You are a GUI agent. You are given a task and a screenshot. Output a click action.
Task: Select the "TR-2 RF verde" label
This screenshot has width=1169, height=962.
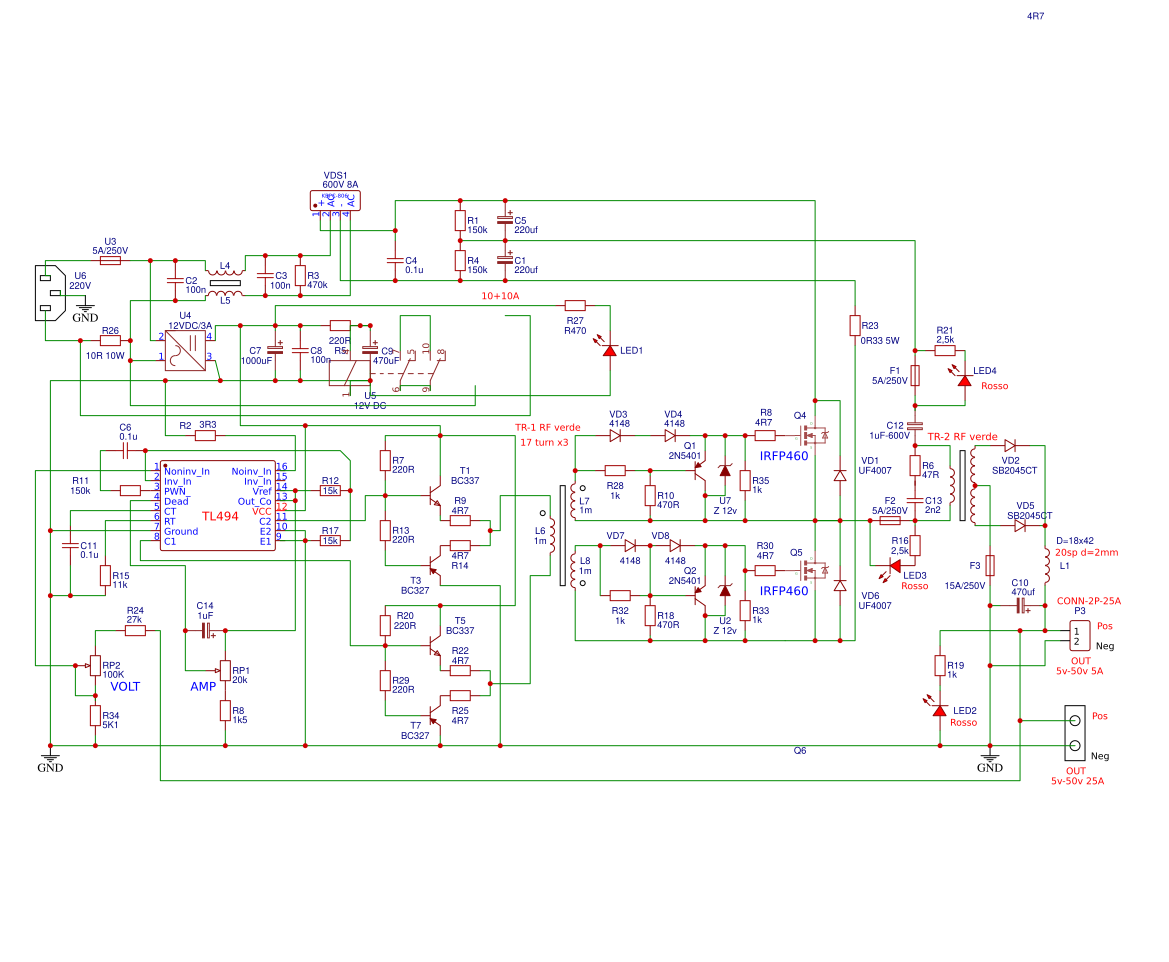tap(962, 436)
